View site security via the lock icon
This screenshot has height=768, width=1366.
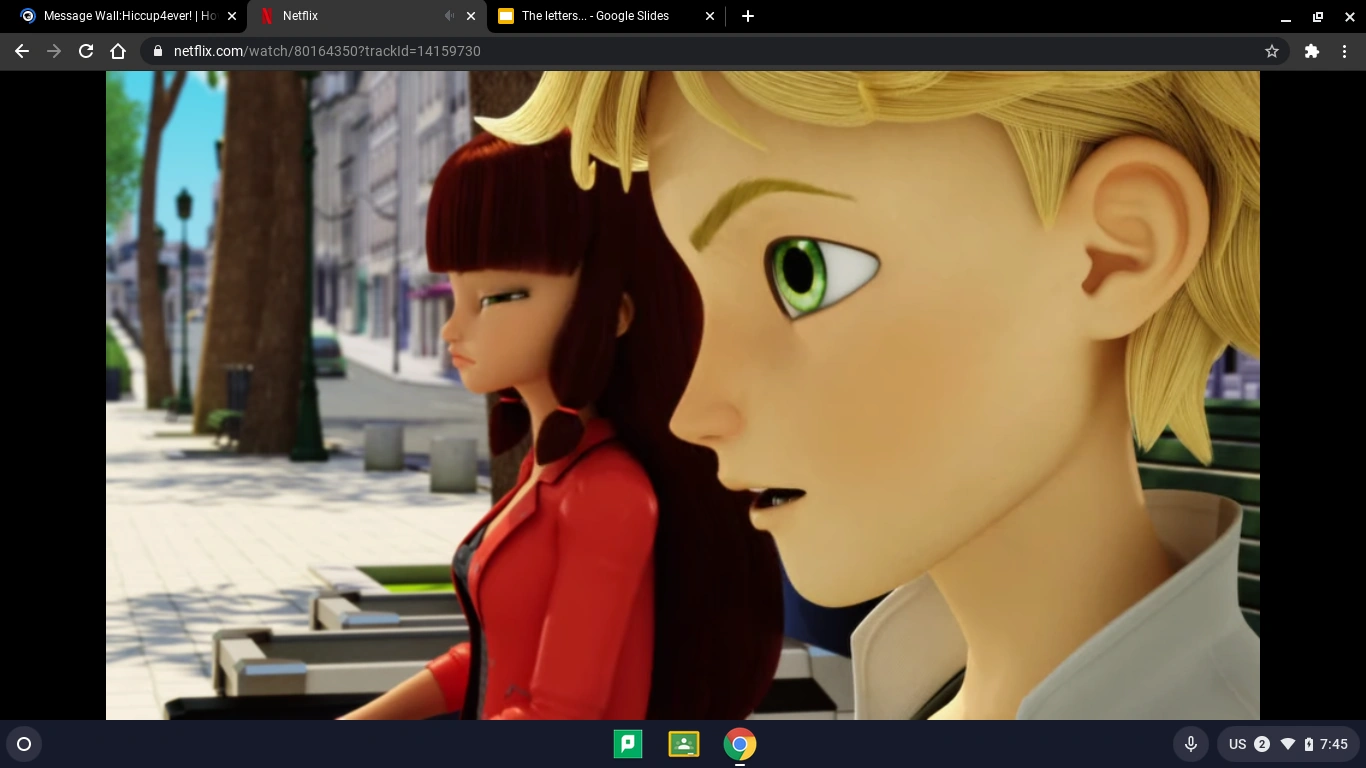pyautogui.click(x=157, y=51)
